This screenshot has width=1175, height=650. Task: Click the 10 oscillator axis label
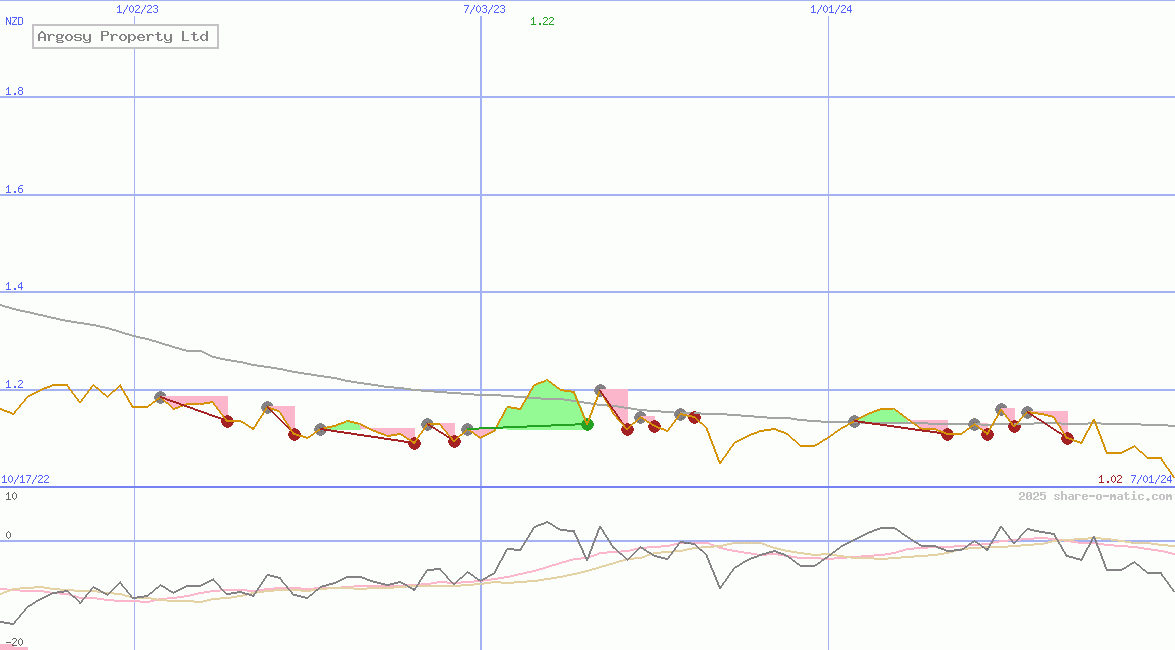tap(11, 496)
